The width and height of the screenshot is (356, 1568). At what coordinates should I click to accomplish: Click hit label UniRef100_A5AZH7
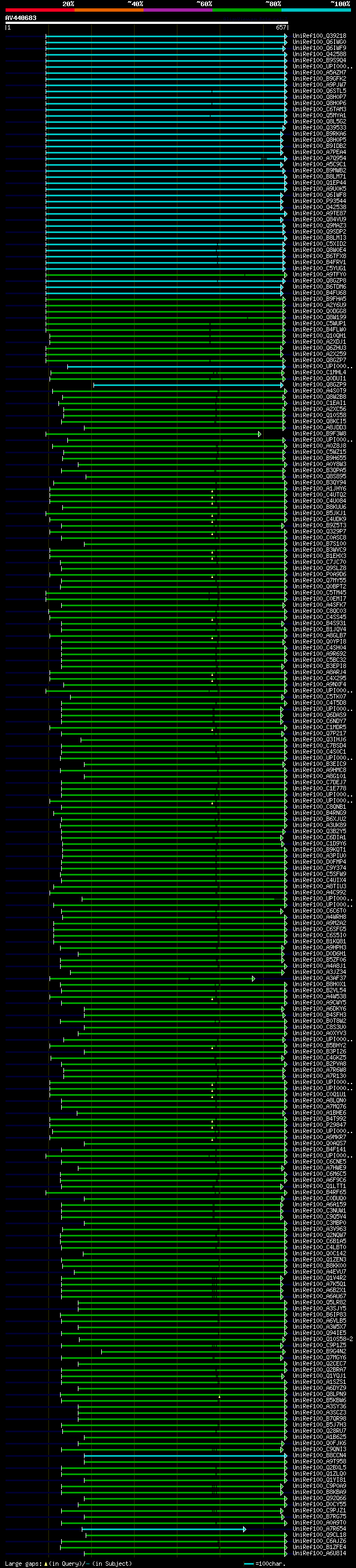(319, 72)
